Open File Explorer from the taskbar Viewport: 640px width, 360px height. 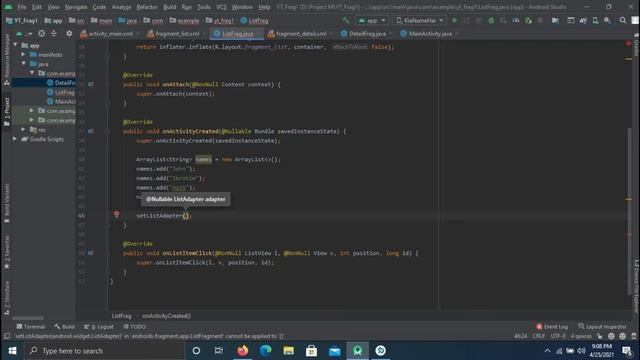(289, 351)
